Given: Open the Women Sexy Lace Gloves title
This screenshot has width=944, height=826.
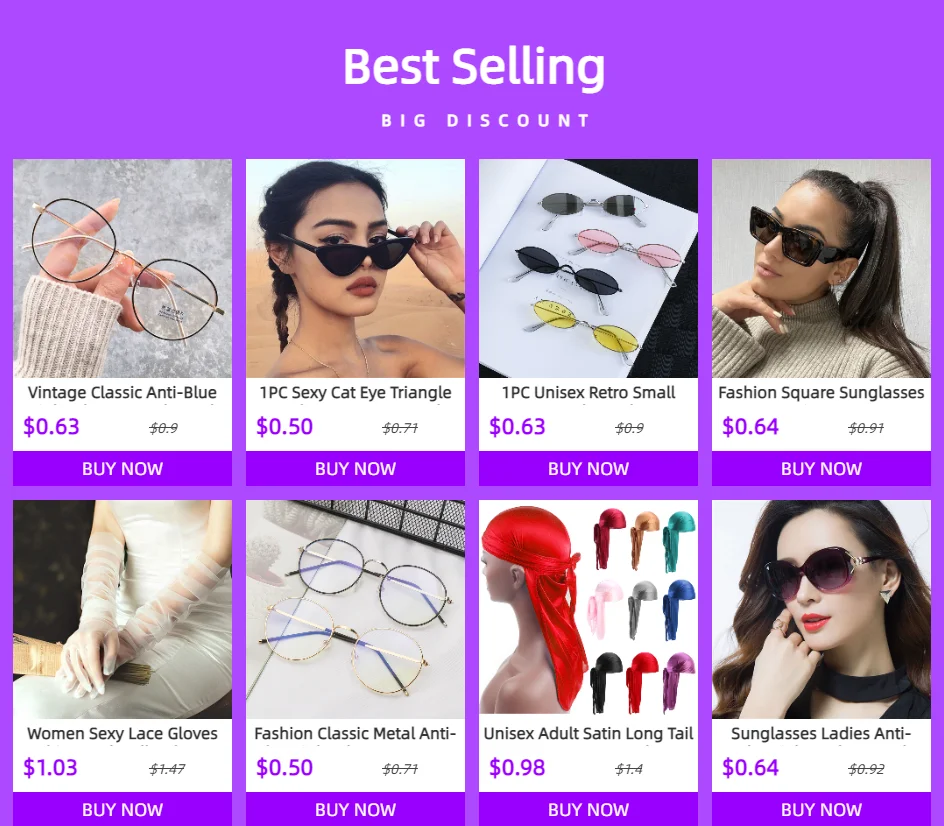Looking at the screenshot, I should click(122, 733).
